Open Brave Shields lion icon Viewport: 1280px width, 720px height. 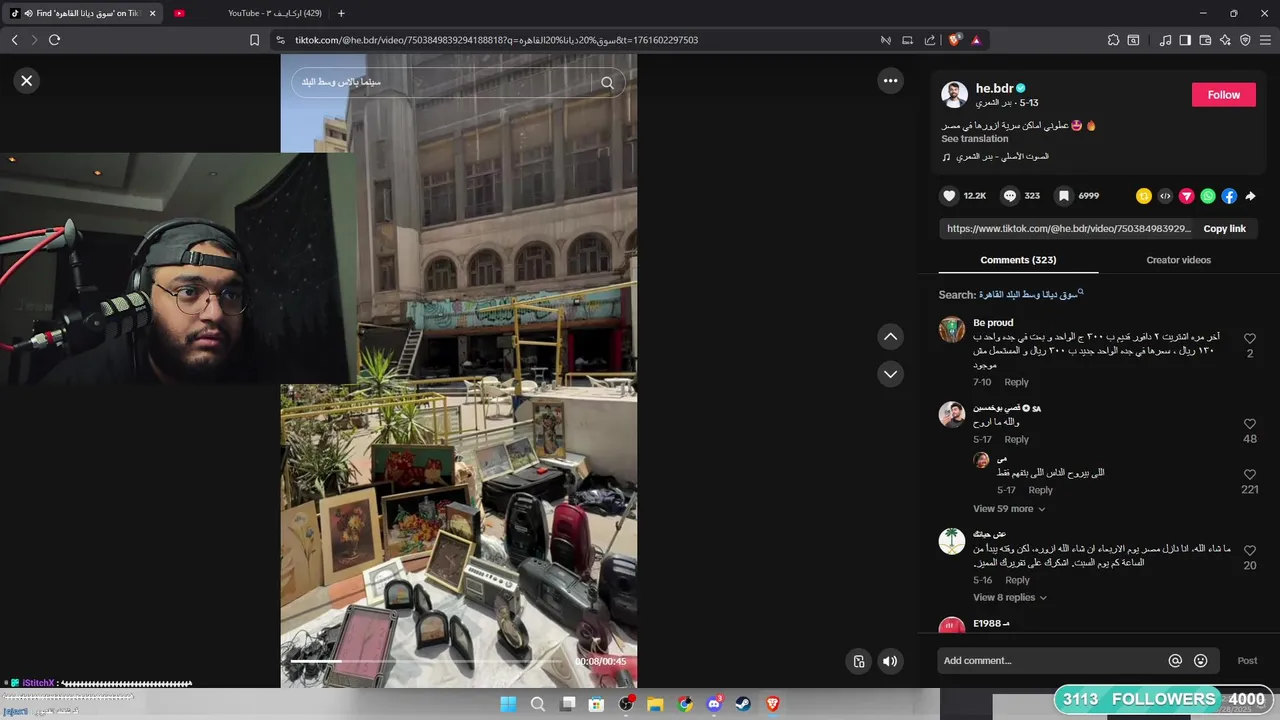954,40
